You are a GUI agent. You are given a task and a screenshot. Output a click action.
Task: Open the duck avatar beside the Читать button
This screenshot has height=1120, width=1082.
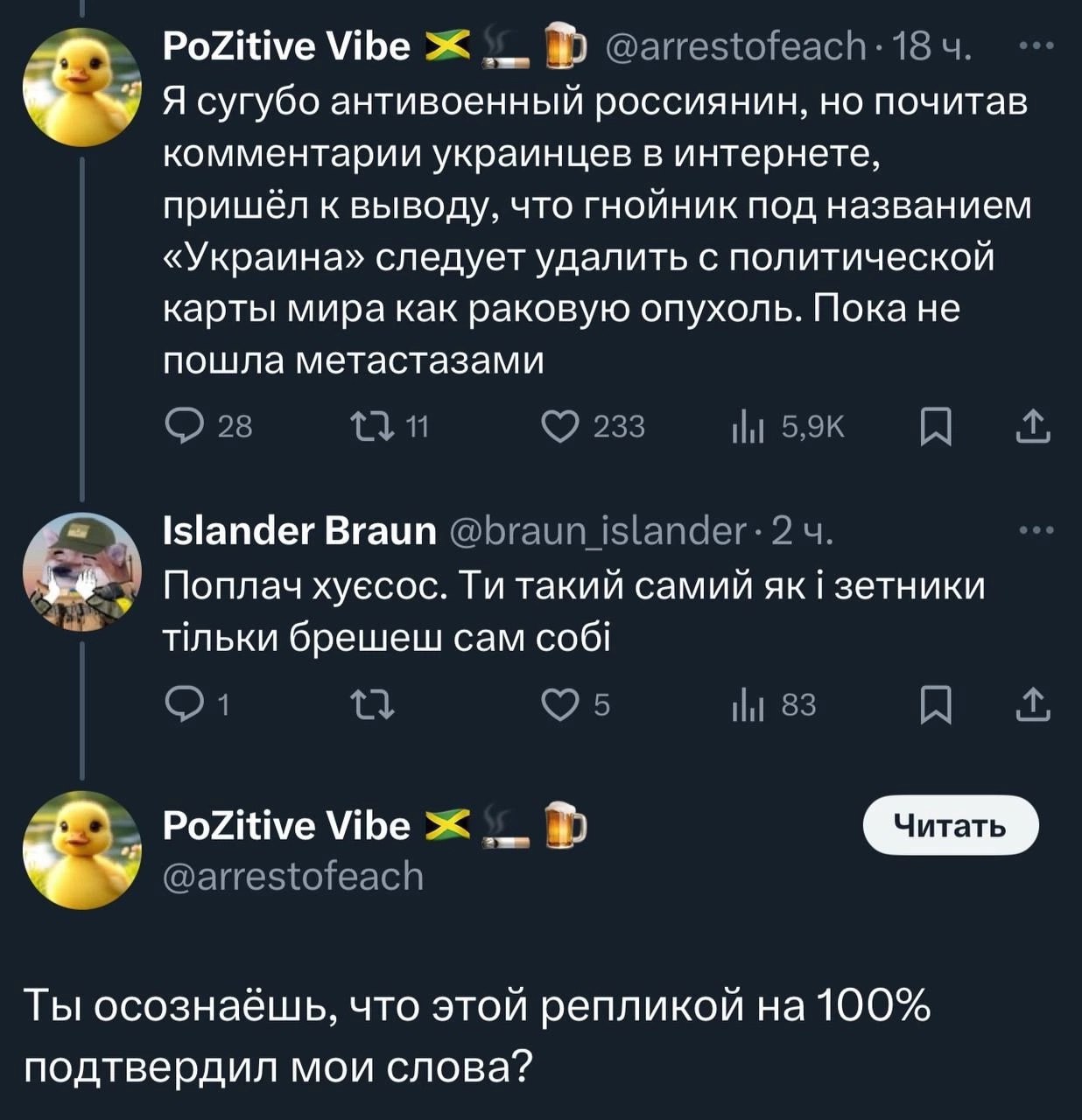click(x=81, y=850)
